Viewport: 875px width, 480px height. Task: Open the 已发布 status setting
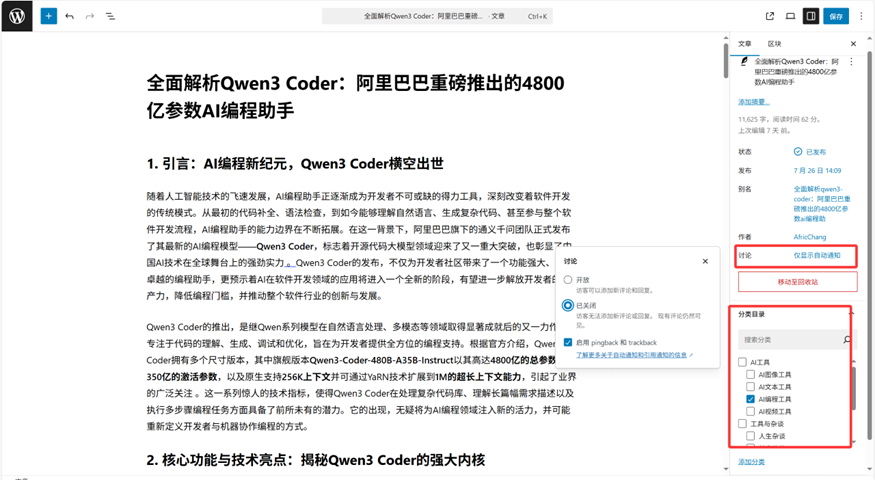tap(810, 152)
